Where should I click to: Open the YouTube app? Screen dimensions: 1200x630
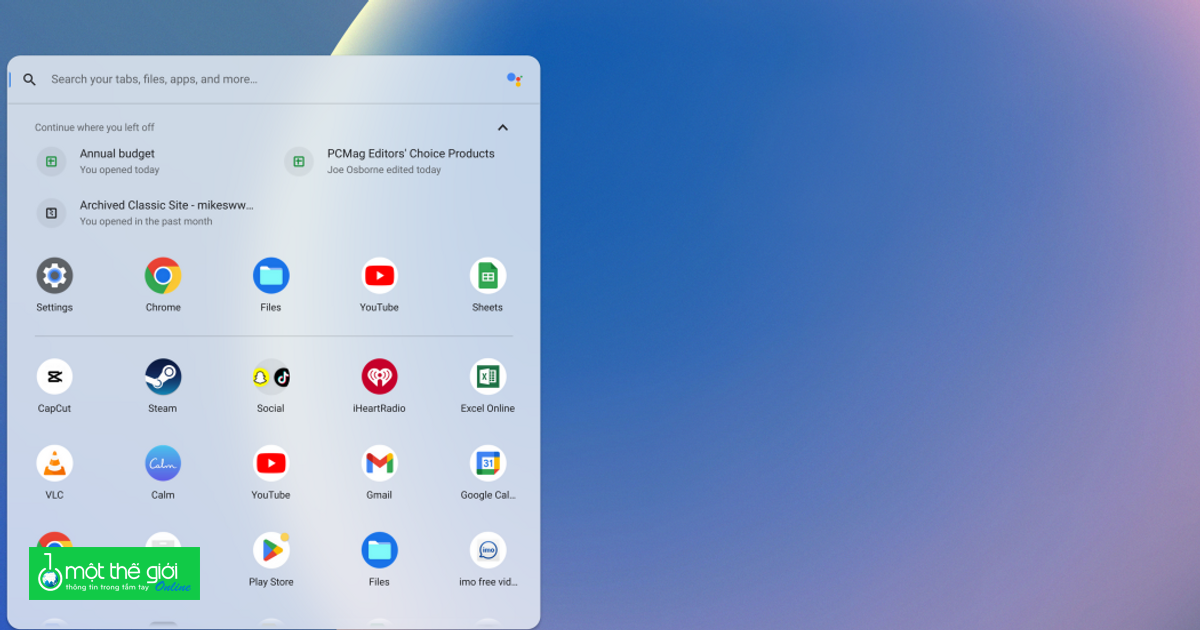click(379, 274)
